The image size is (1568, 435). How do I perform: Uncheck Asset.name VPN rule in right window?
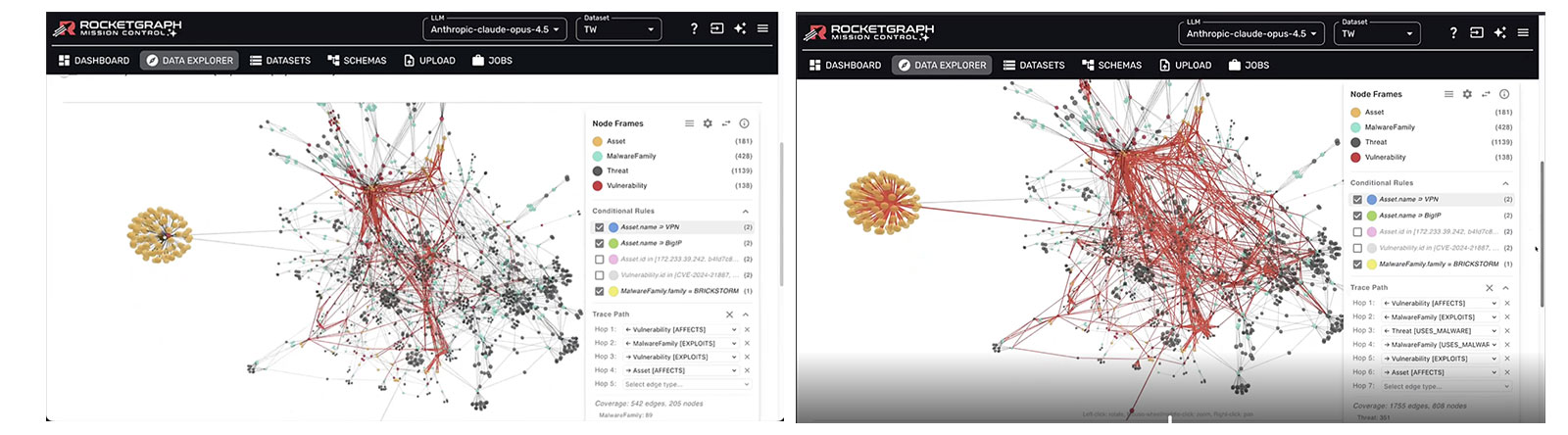click(x=1357, y=200)
